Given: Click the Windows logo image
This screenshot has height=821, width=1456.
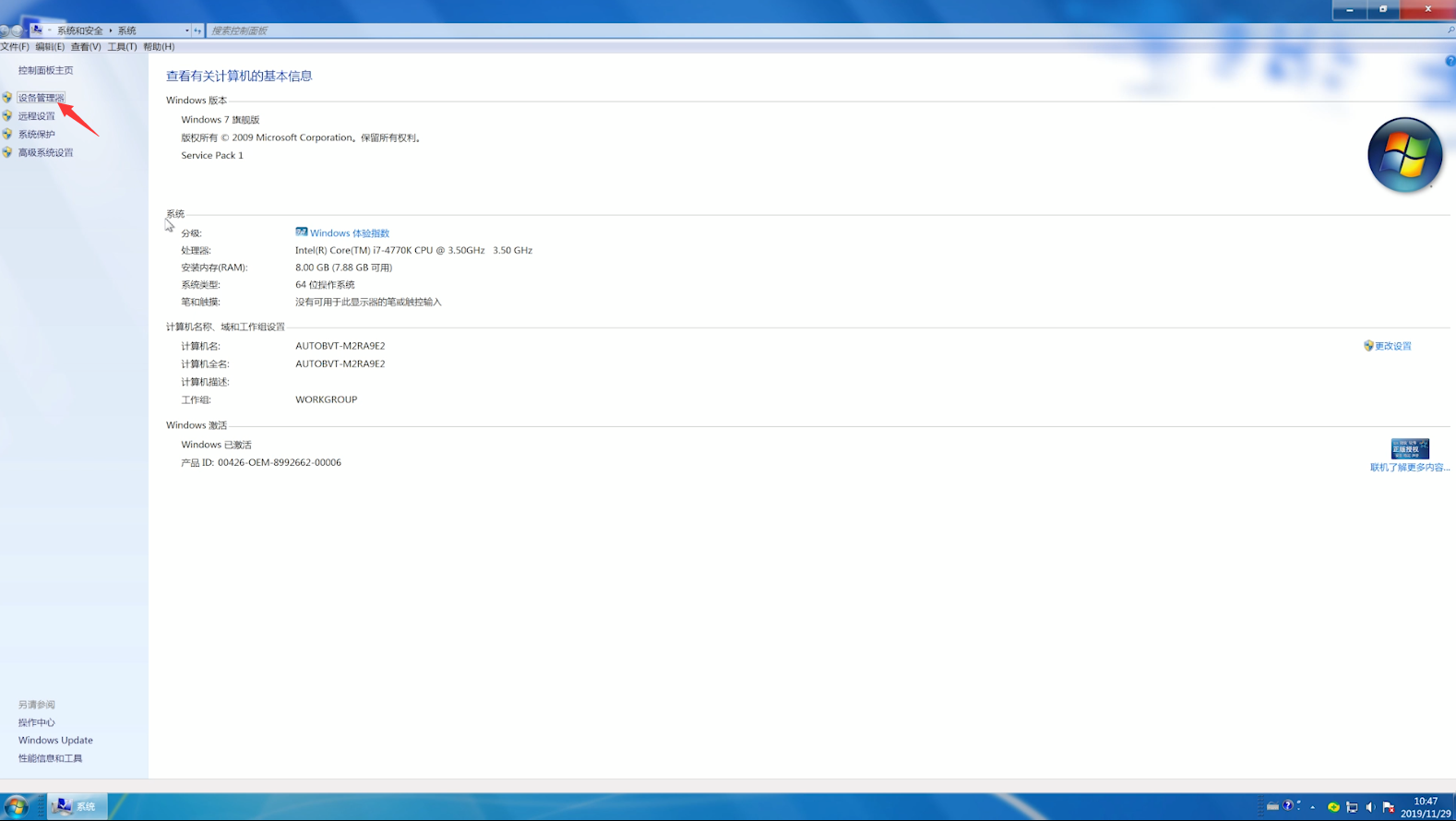Looking at the screenshot, I should (1404, 155).
